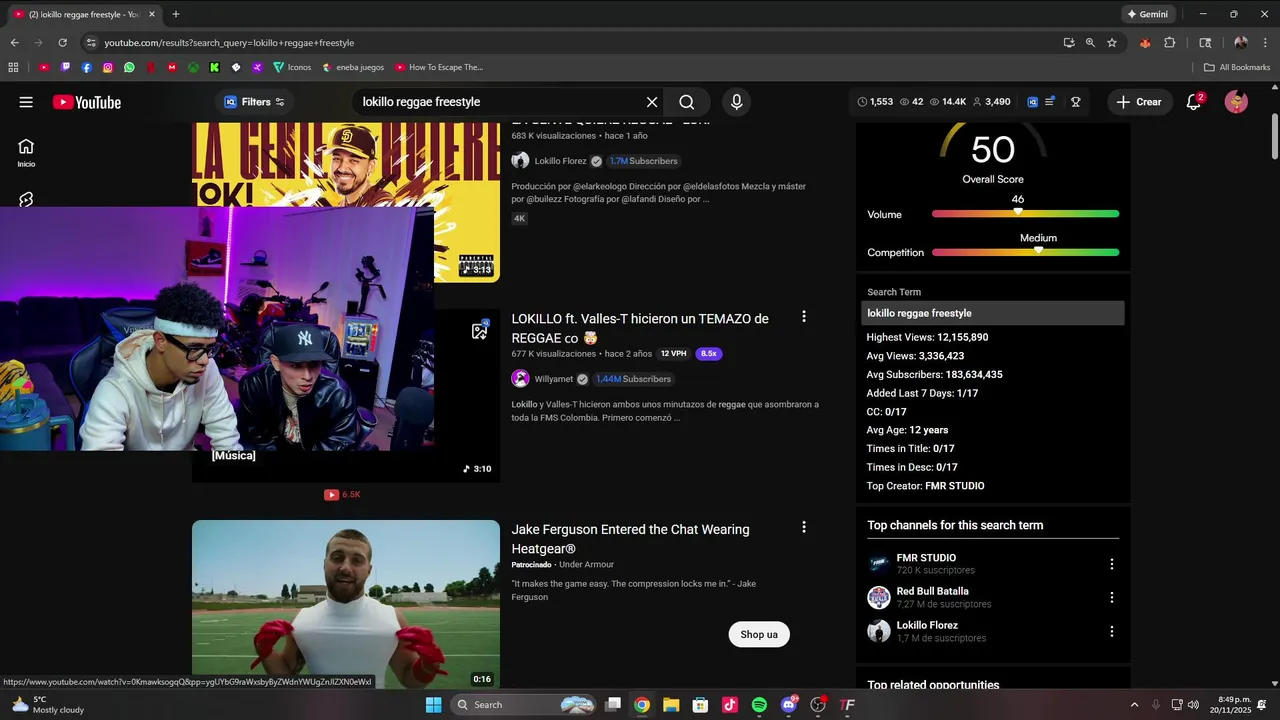The width and height of the screenshot is (1280, 720).
Task: Clear the search box with the X icon
Action: pos(652,102)
